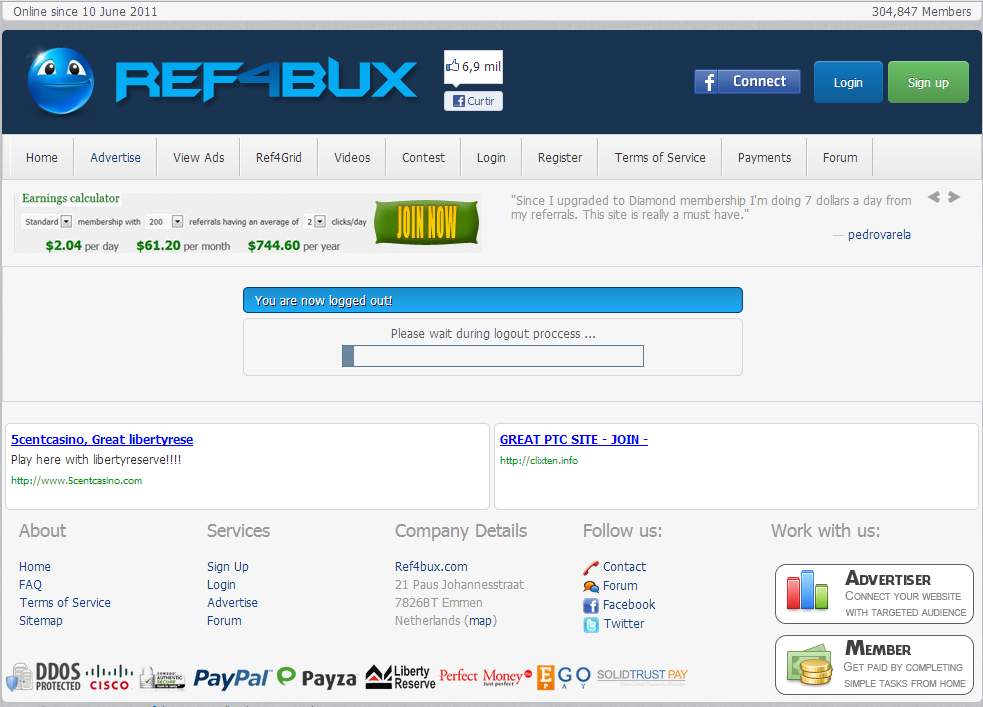This screenshot has width=983, height=707.
Task: Select Login in the navigation bar
Action: pos(491,157)
